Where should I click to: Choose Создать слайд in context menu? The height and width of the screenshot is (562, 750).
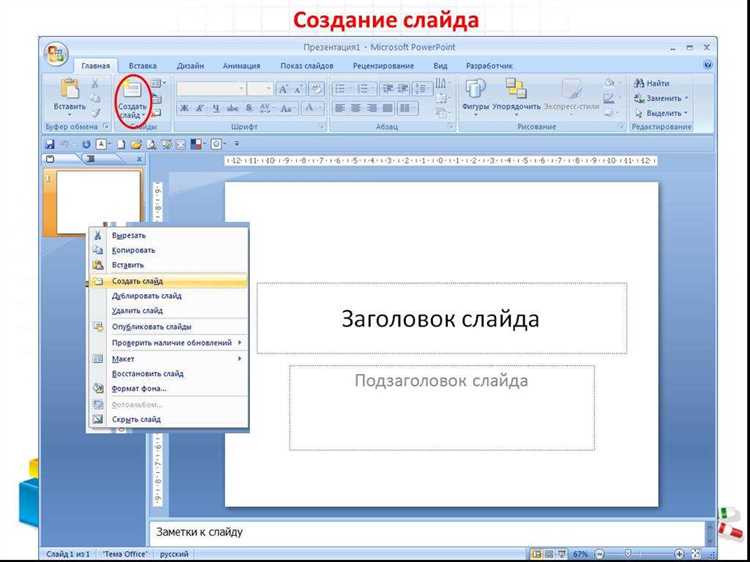pyautogui.click(x=169, y=281)
